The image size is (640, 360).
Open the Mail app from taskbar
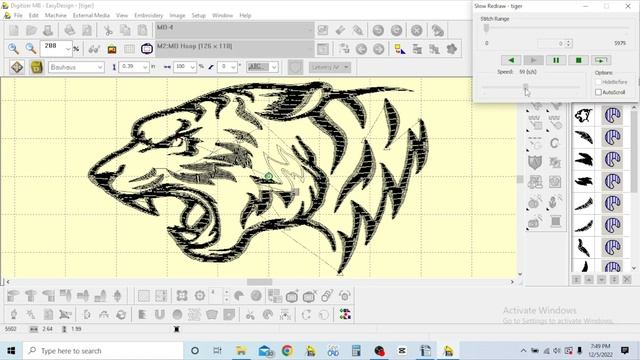point(265,350)
